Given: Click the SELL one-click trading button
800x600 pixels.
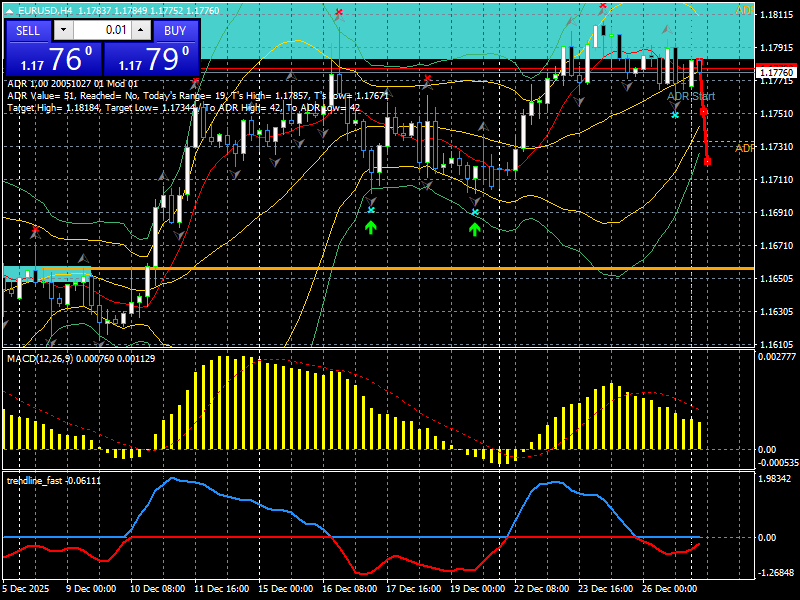Looking at the screenshot, I should click(28, 31).
